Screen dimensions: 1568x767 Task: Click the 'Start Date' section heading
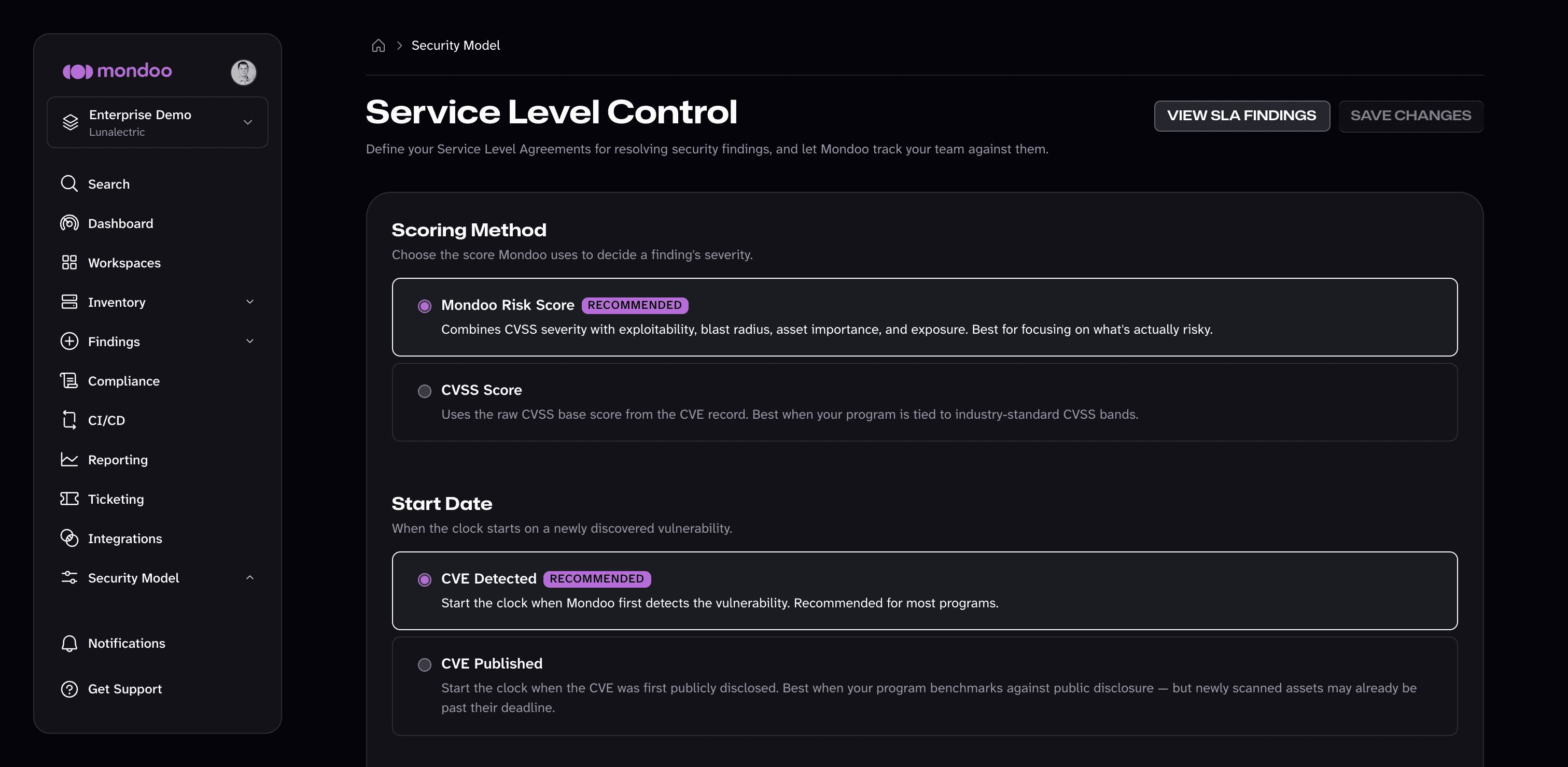point(442,504)
